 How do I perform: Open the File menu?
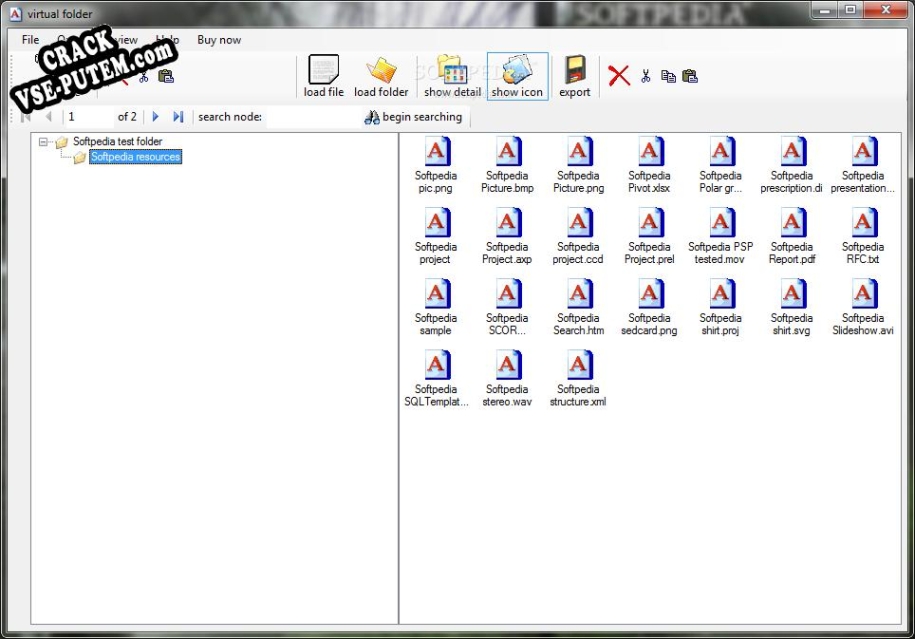(30, 40)
